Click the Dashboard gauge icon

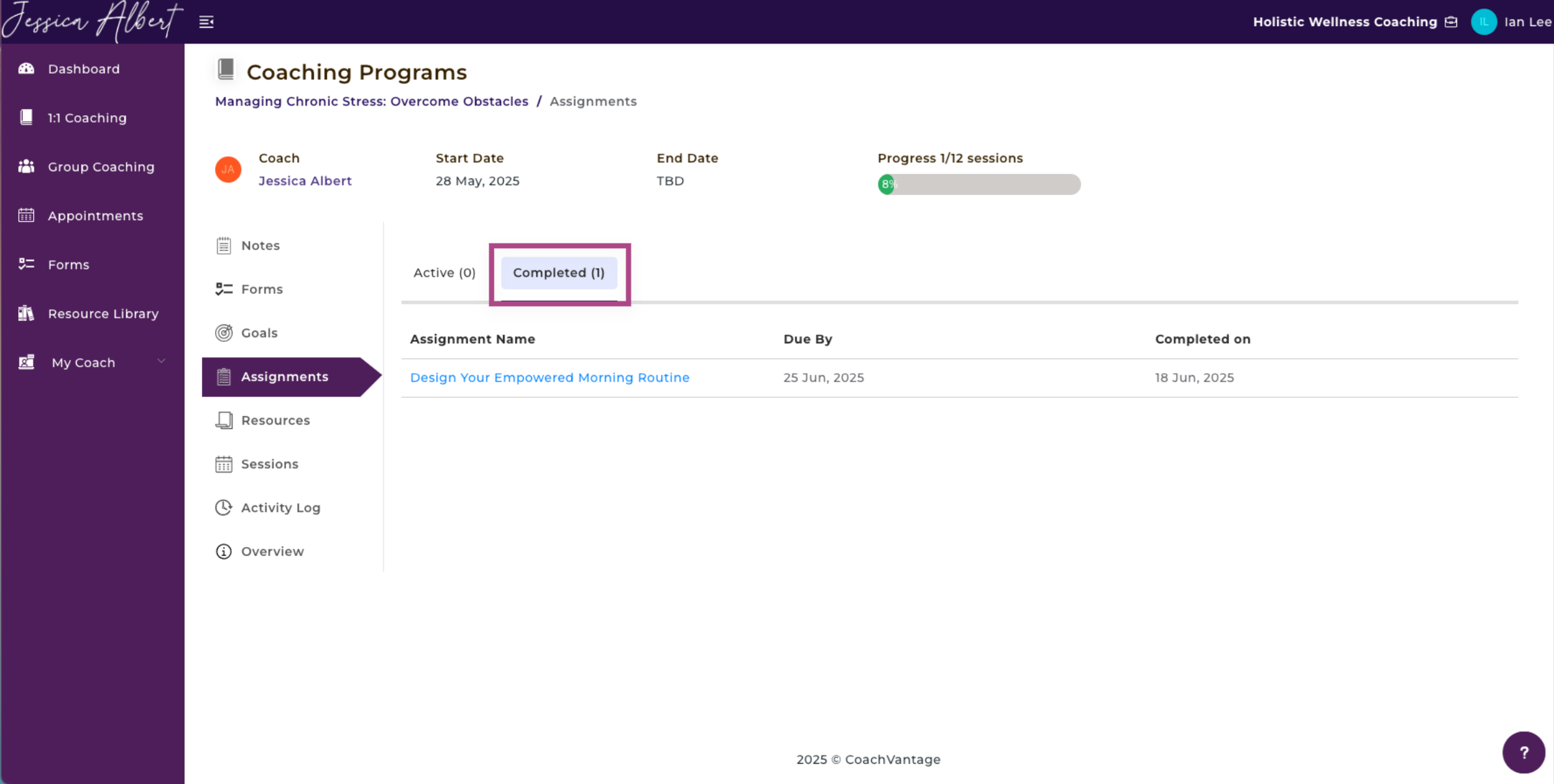point(26,68)
